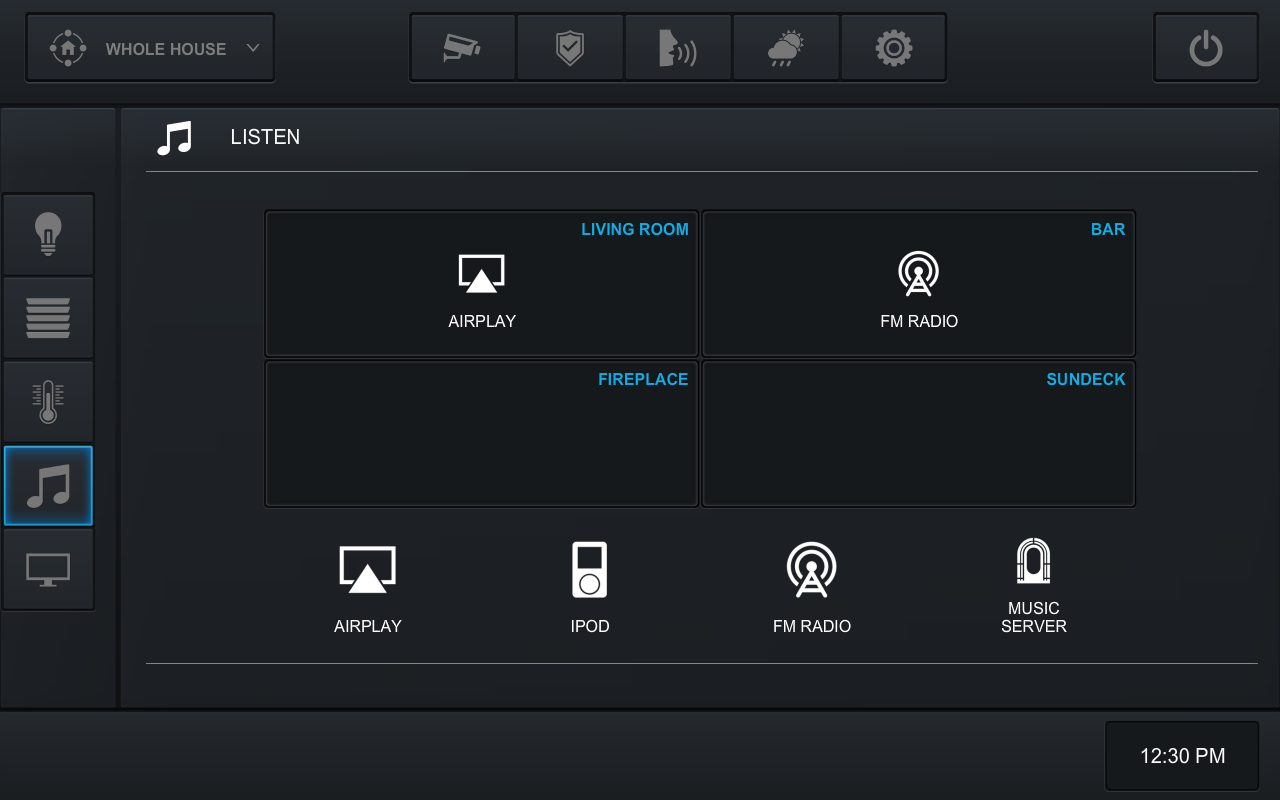This screenshot has height=800, width=1280.
Task: Open the shades blinds sidebar icon
Action: point(48,318)
